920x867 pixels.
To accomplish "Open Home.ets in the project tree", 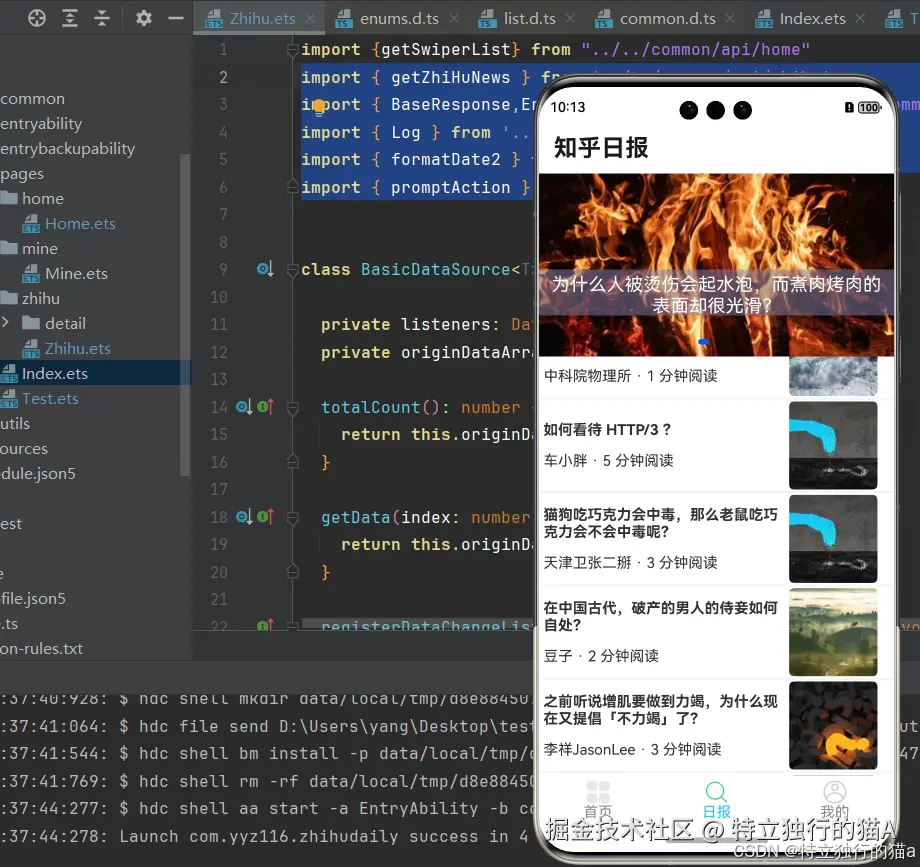I will (80, 223).
